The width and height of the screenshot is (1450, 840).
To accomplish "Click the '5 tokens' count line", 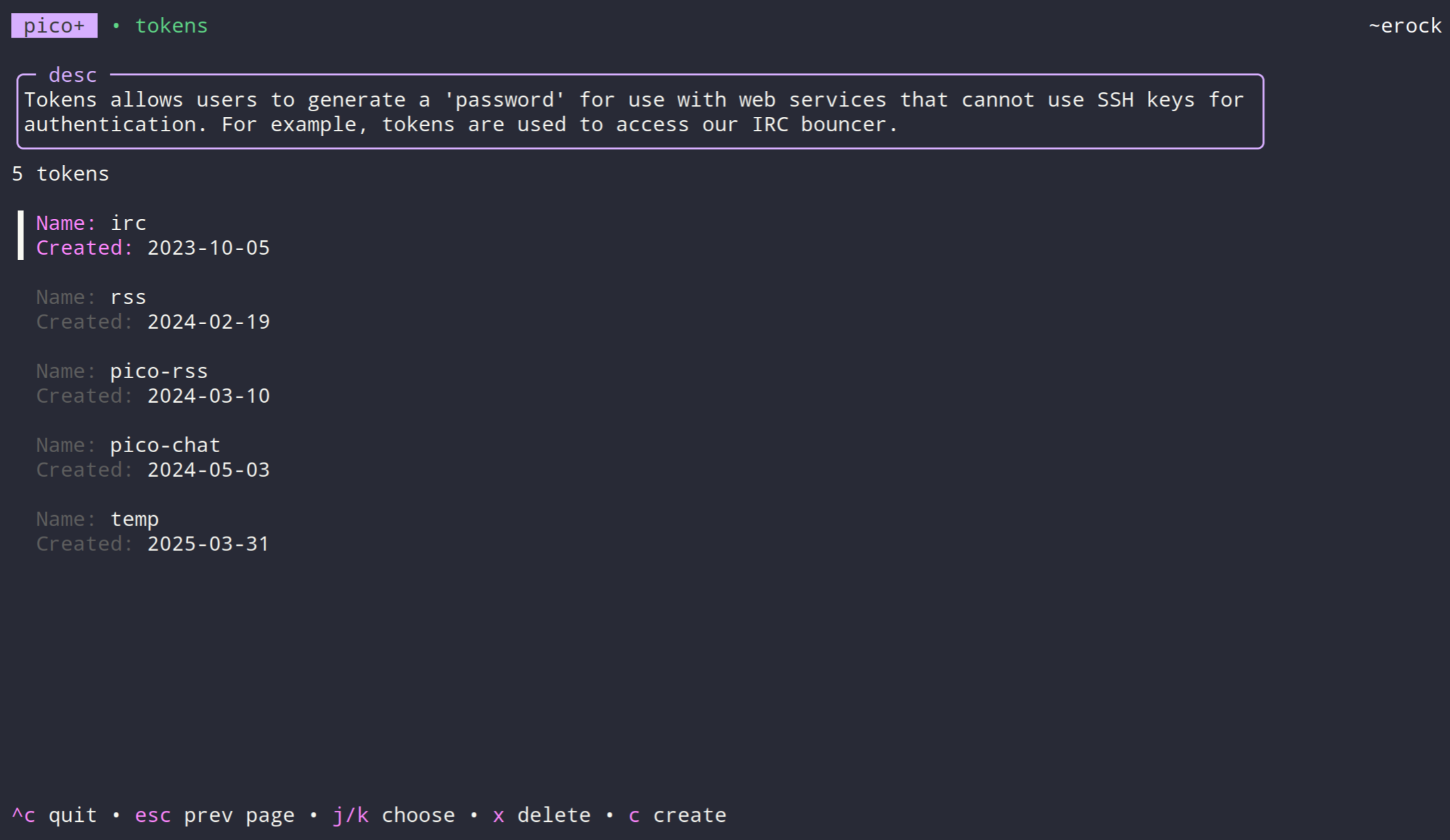I will tap(60, 174).
